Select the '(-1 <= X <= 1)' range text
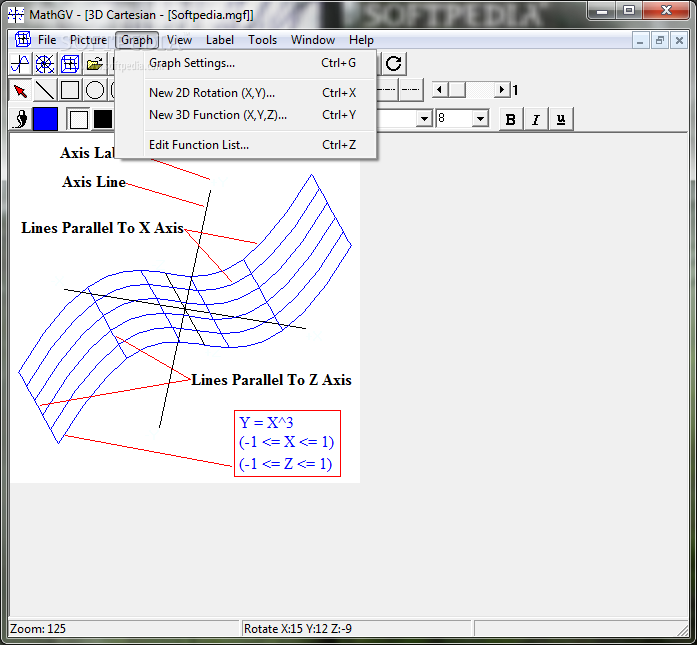Image resolution: width=697 pixels, height=645 pixels. coord(287,442)
